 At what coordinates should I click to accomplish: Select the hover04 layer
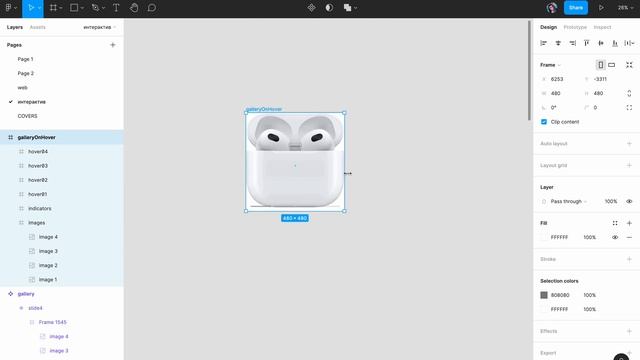[62, 152]
